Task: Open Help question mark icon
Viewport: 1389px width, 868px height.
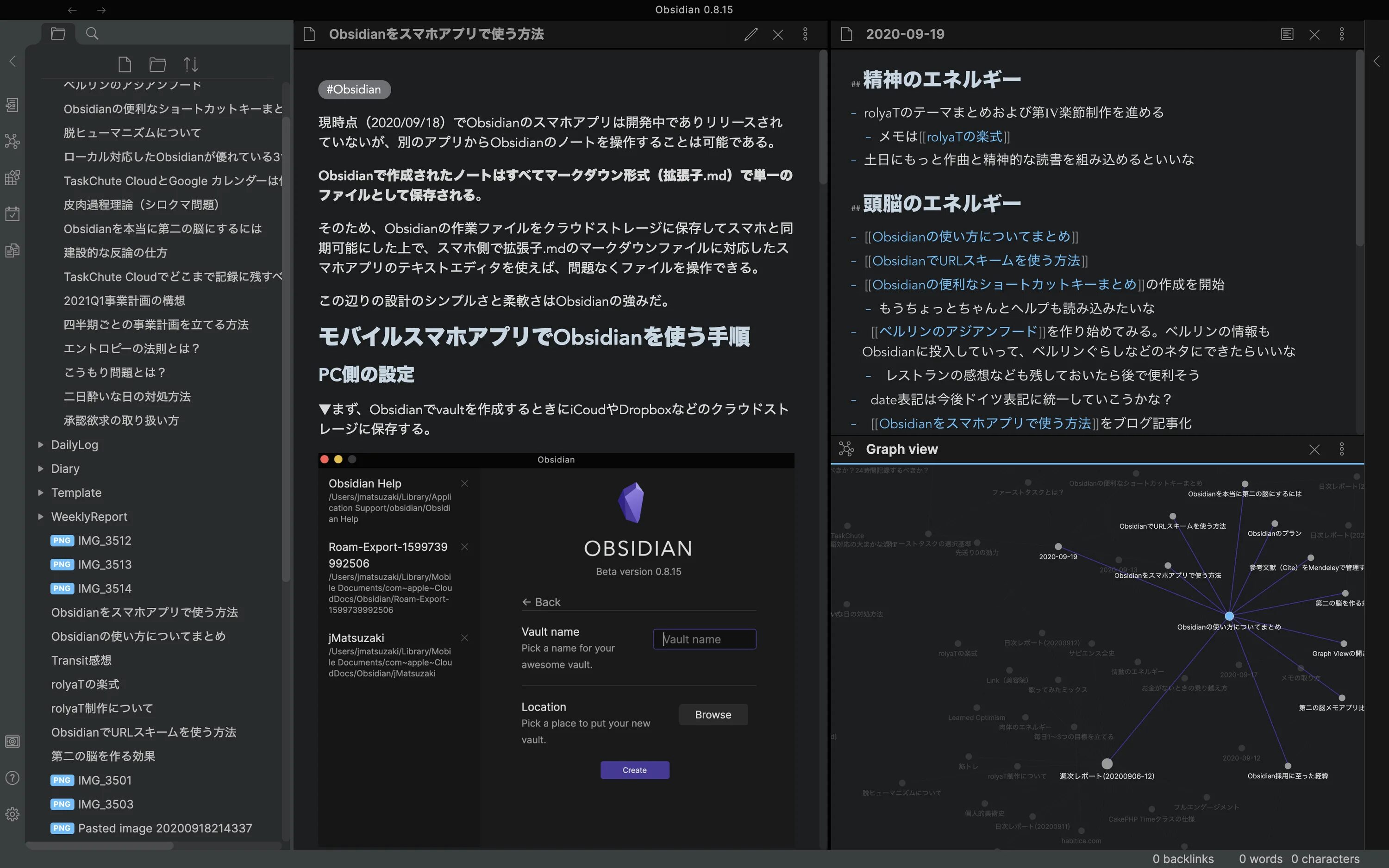Action: coord(12,778)
